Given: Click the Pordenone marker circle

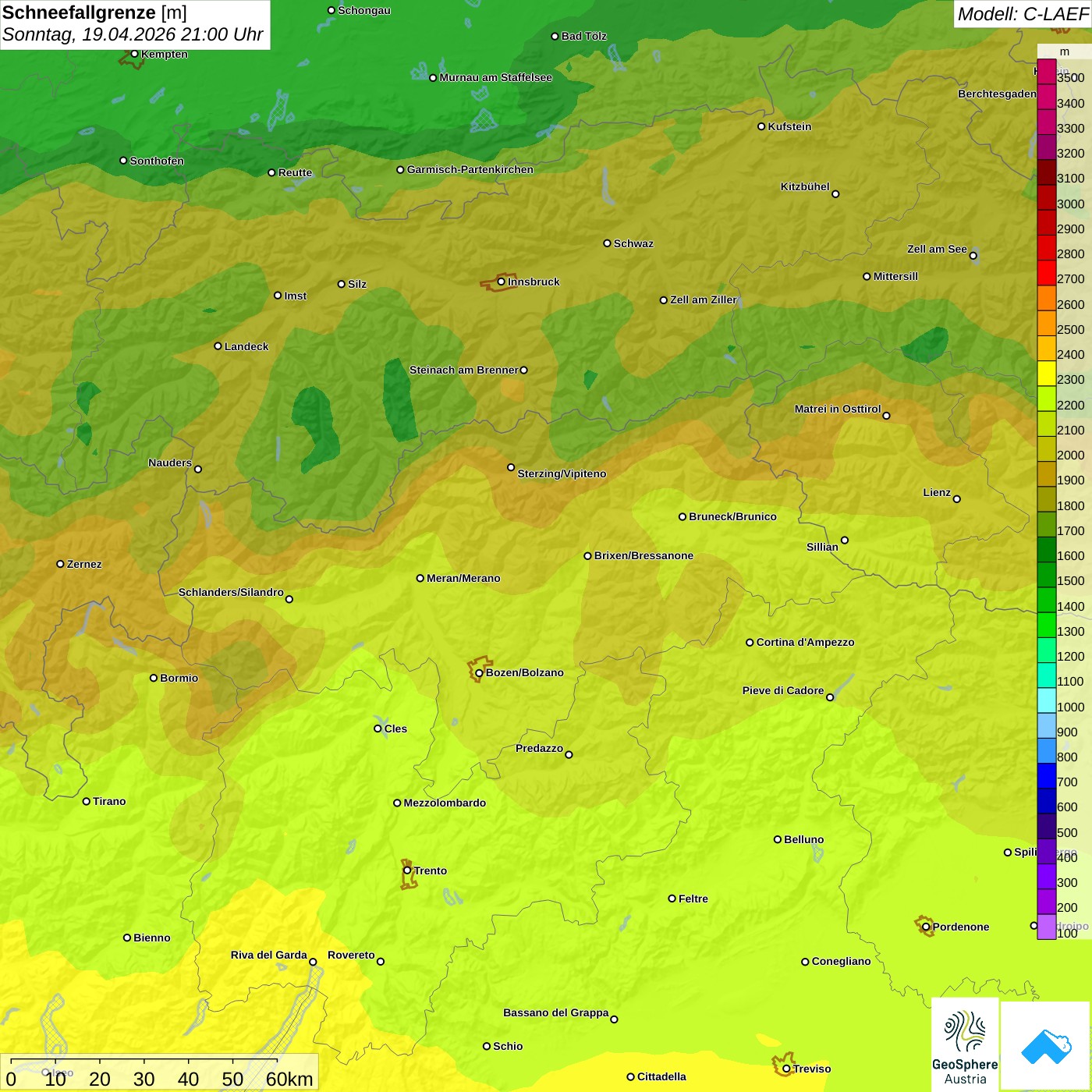Looking at the screenshot, I should pos(926,927).
